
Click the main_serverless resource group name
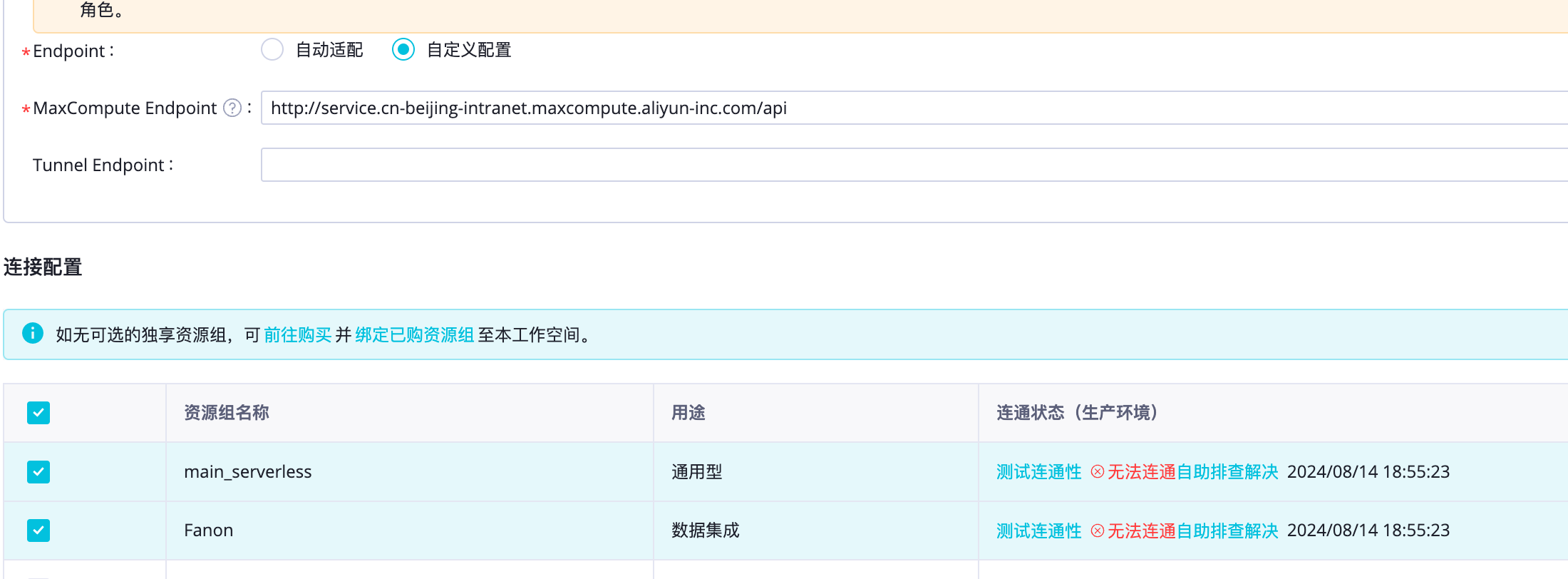tap(248, 472)
